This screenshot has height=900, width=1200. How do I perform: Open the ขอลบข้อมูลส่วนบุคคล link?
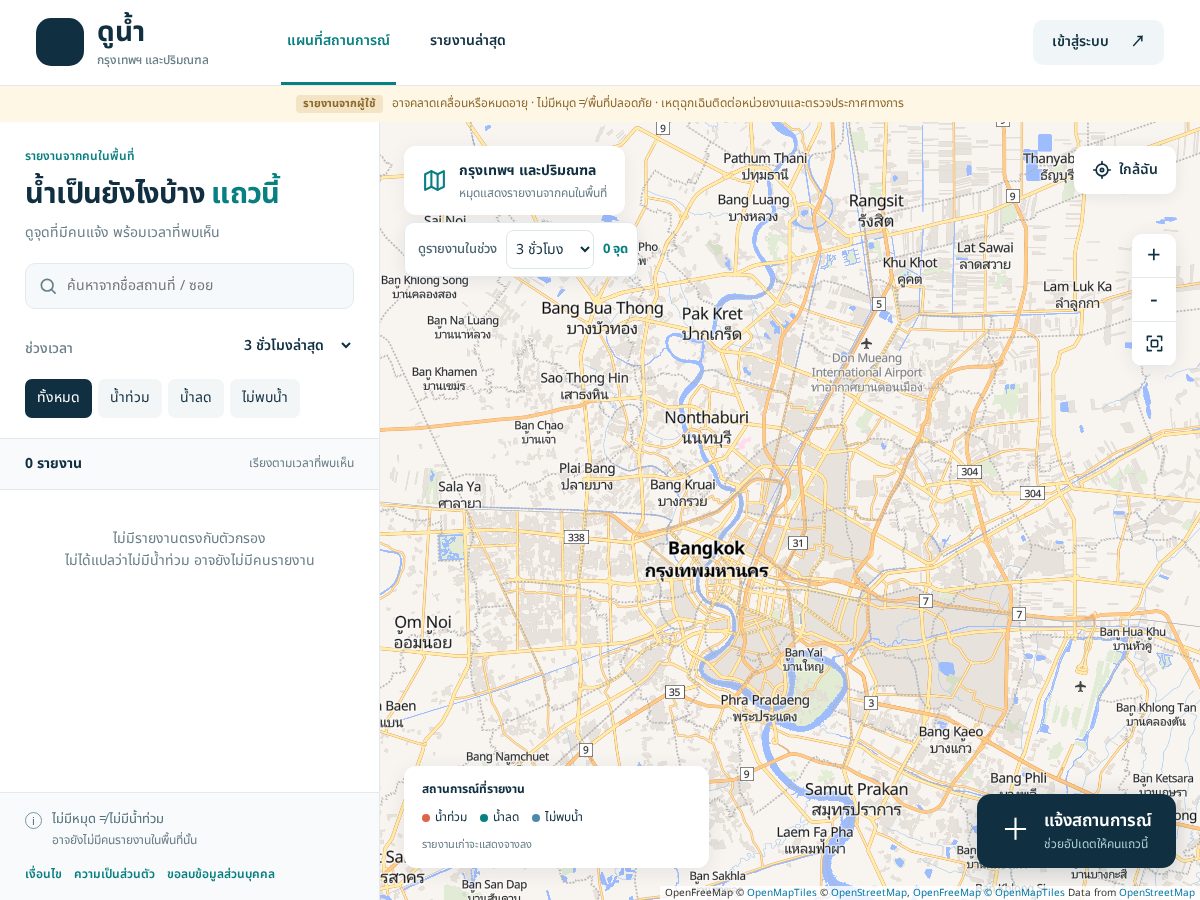pos(221,874)
